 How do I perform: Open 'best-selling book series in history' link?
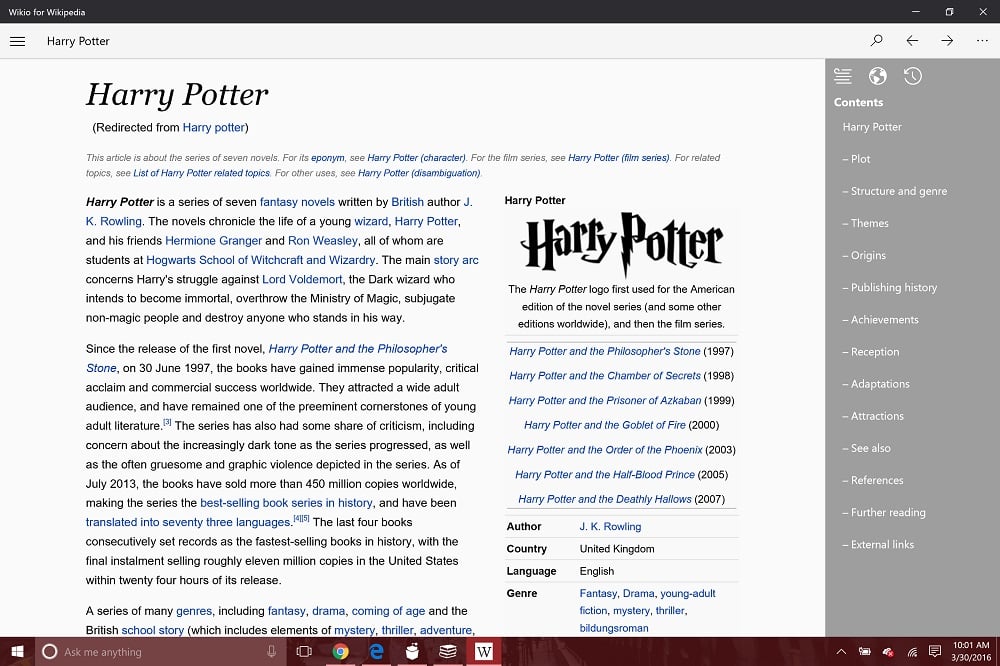(286, 503)
